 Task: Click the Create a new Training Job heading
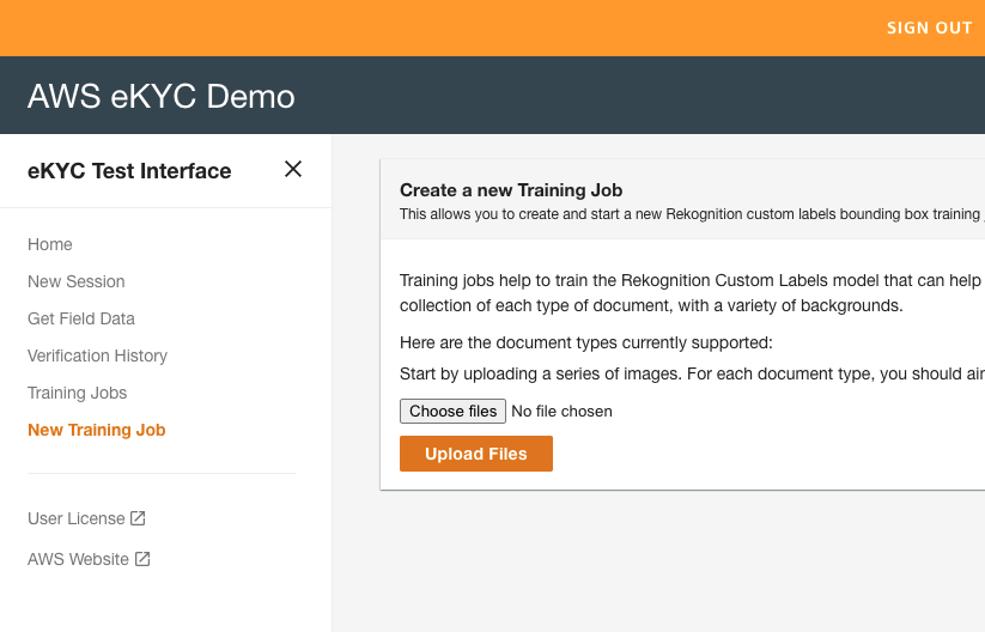[511, 190]
